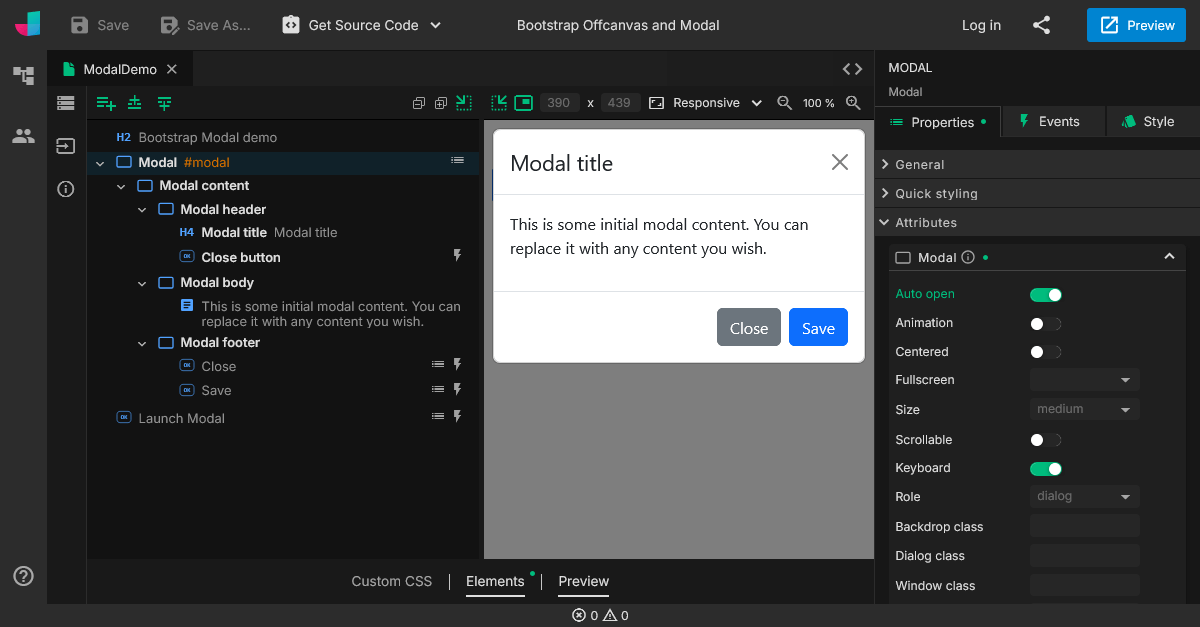Open the Get Source Code dropdown
Viewport: 1200px width, 627px height.
pos(362,25)
